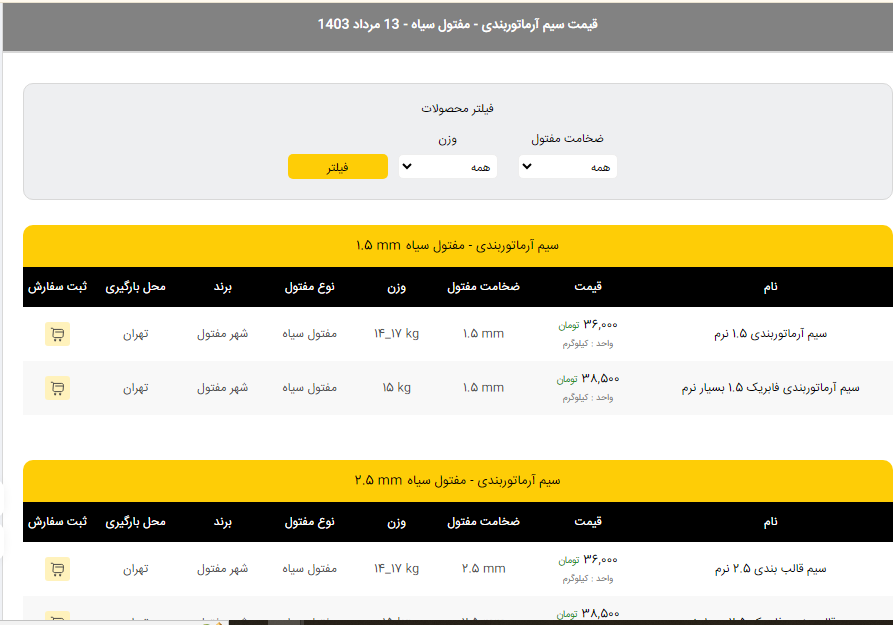
Task: Click the برند column header in 1.5 mm table
Action: click(222, 287)
